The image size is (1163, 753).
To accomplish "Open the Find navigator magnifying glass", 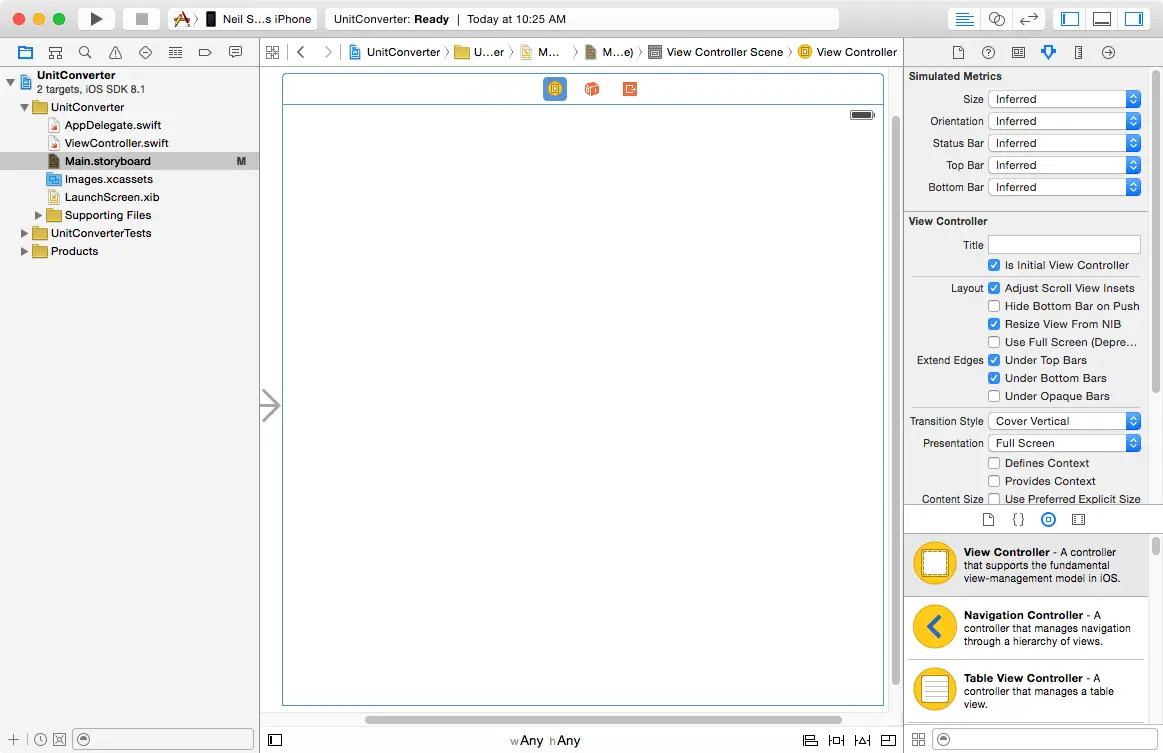I will pyautogui.click(x=85, y=51).
